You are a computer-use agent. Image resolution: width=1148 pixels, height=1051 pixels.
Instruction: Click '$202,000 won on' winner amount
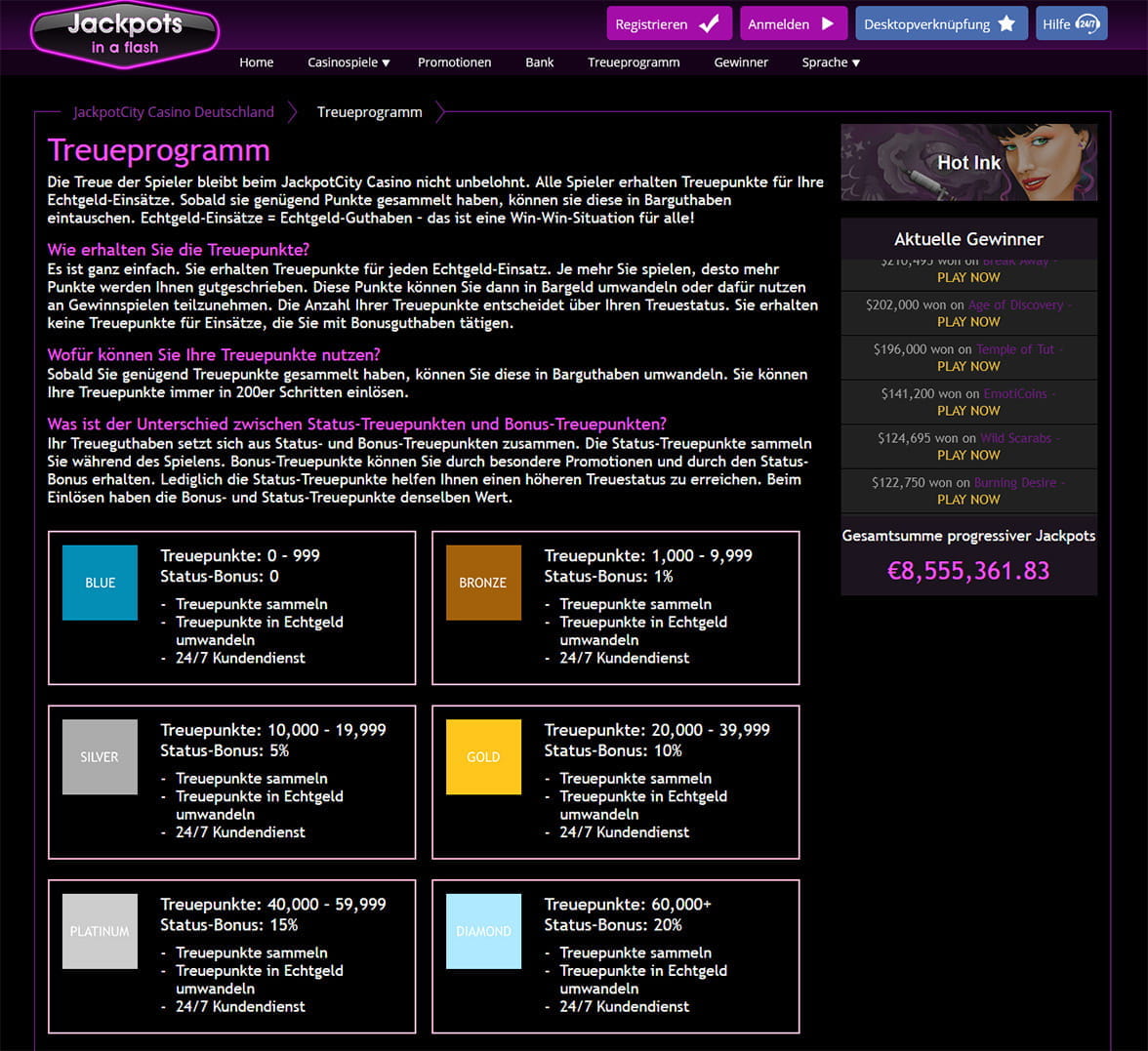coord(915,304)
